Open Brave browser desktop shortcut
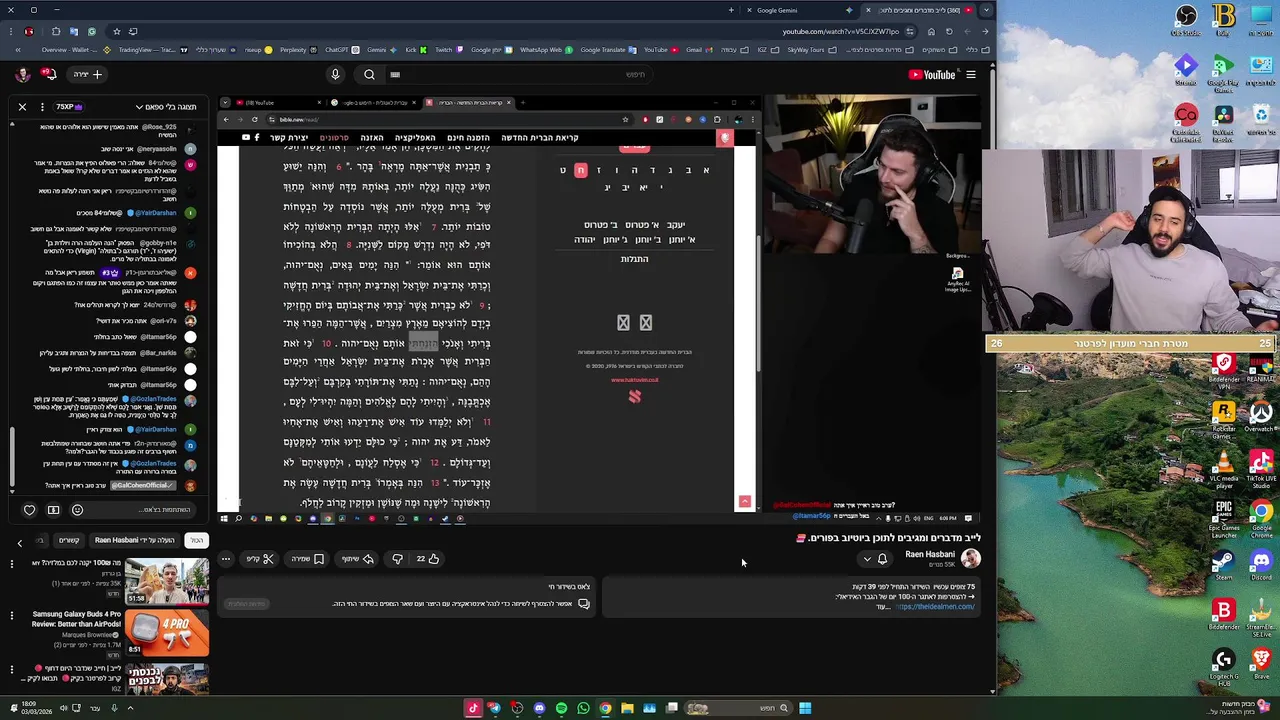 point(1261,663)
